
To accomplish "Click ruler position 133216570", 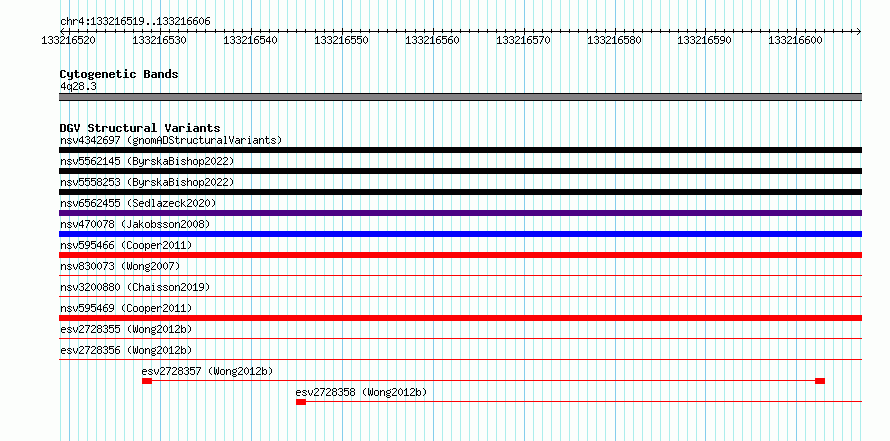I will pyautogui.click(x=523, y=40).
